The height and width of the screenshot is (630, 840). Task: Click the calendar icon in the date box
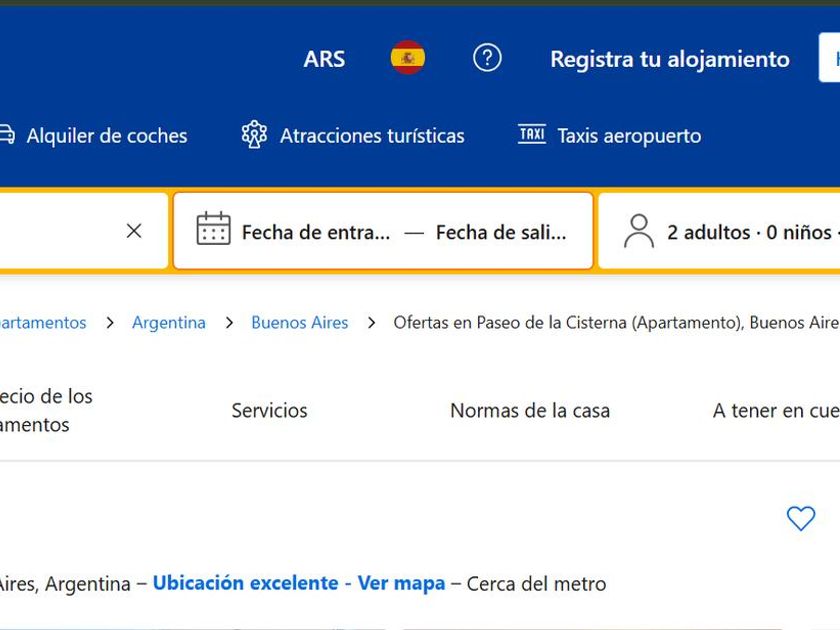tap(213, 229)
